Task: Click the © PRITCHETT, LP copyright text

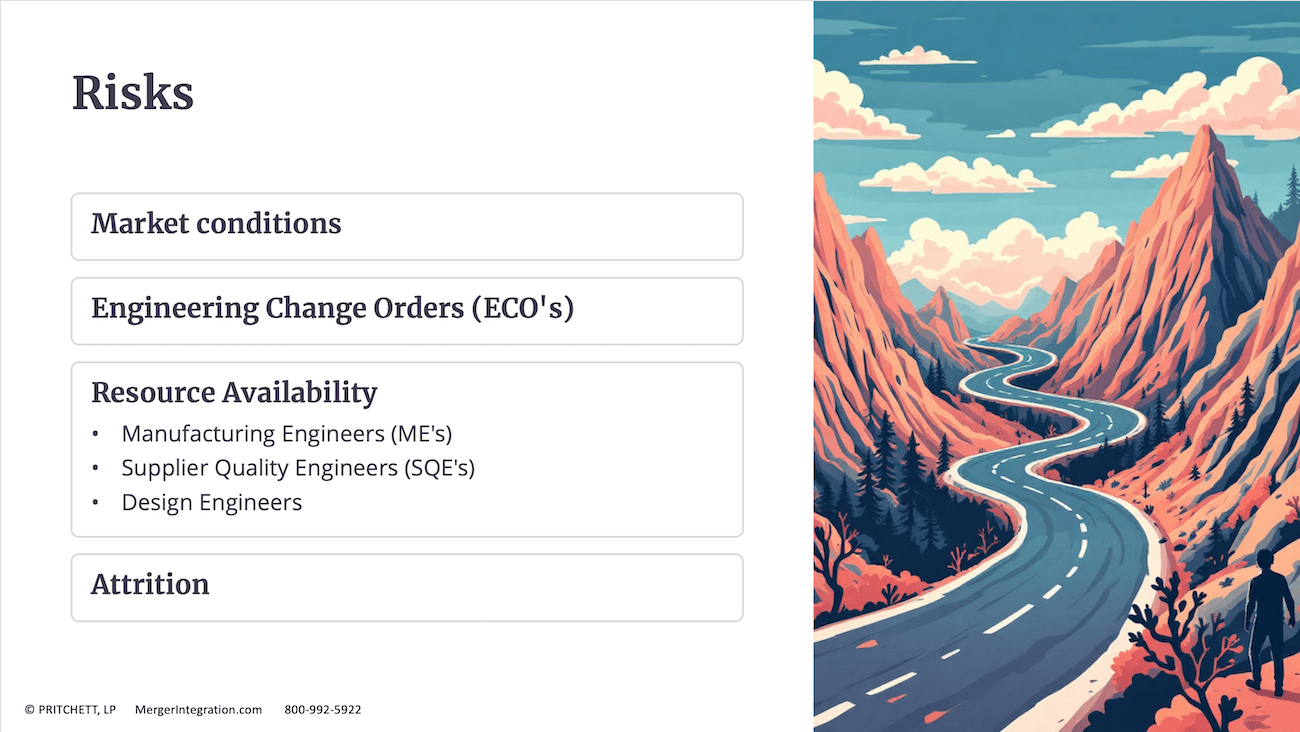Action: click(x=70, y=710)
